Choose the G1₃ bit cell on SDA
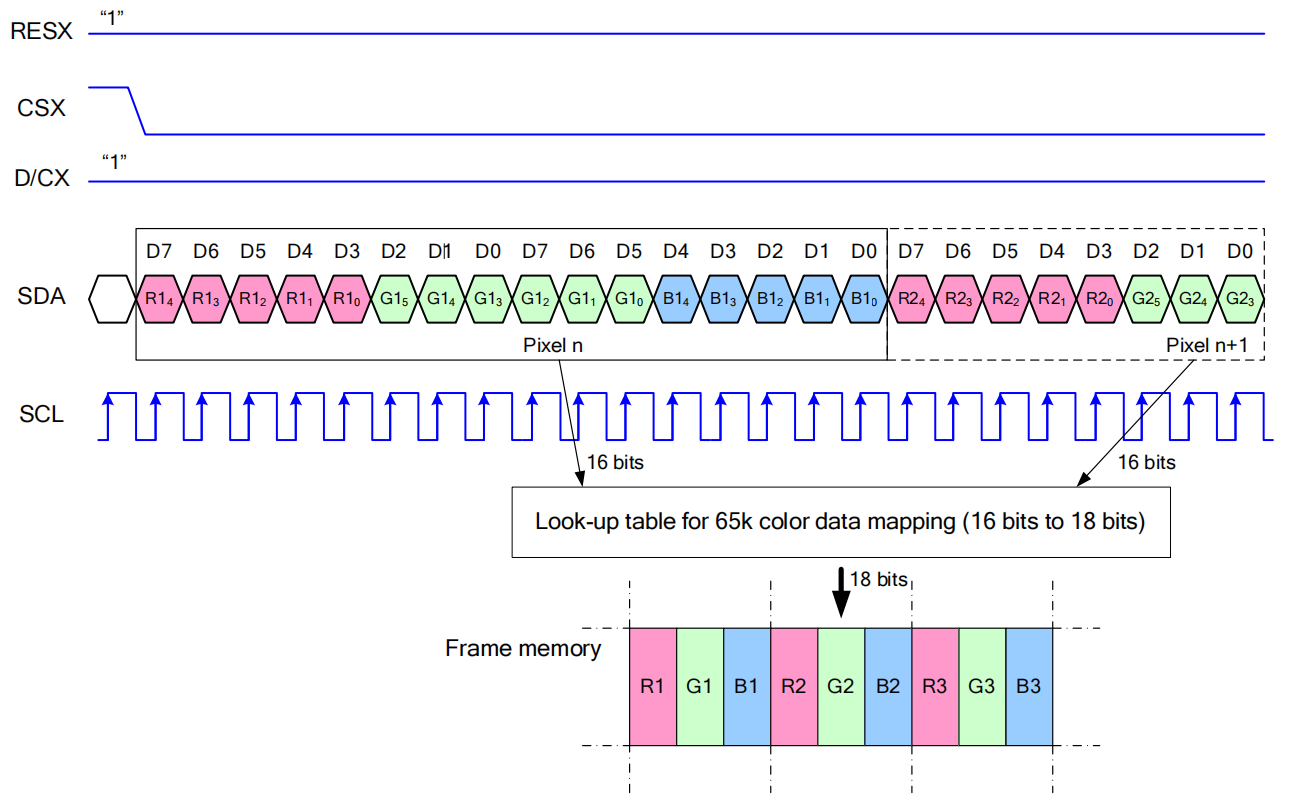Screen dimensions: 1294x807 point(488,298)
